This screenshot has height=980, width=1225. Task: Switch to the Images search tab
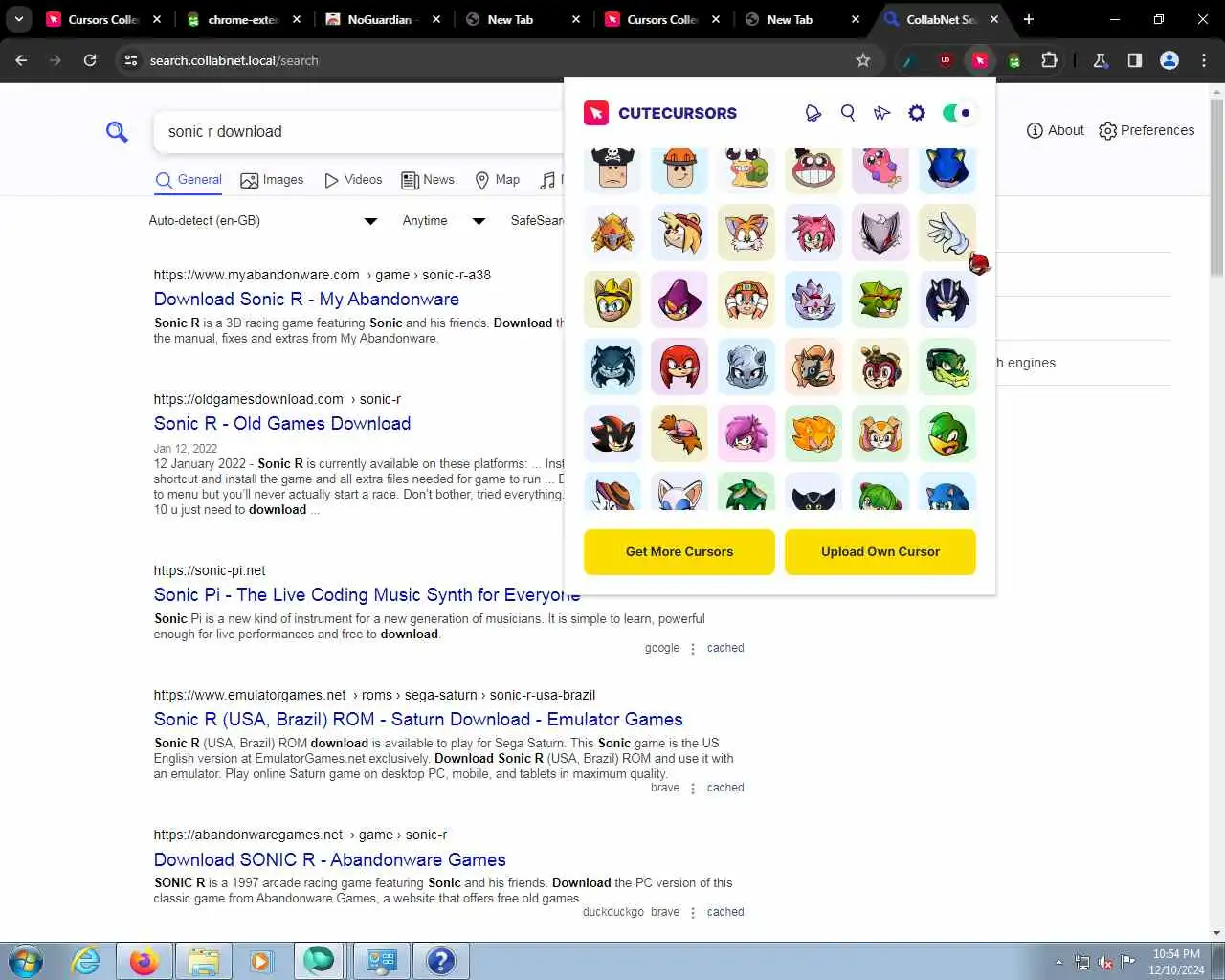272,180
